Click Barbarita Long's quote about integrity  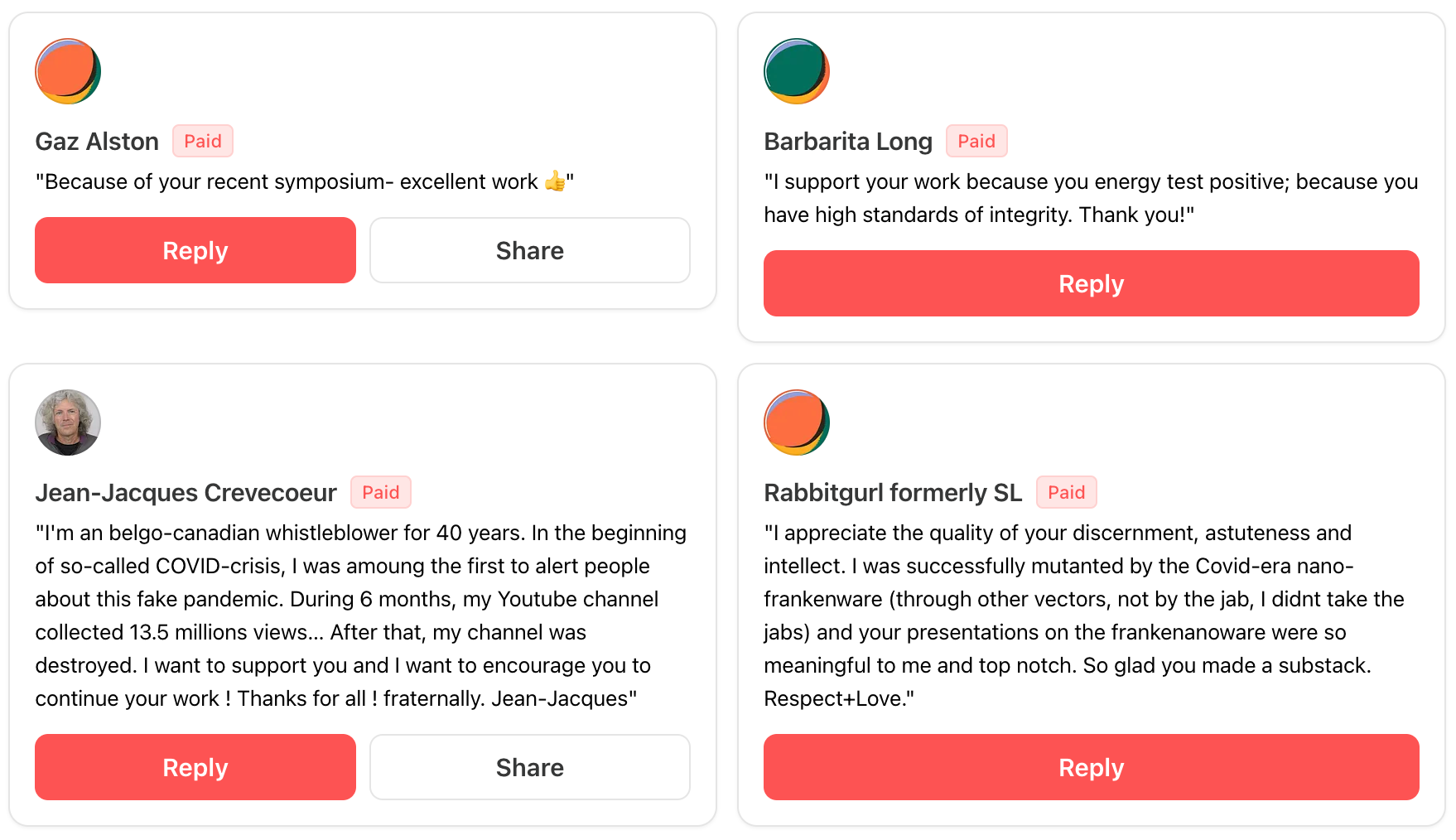coord(1090,198)
